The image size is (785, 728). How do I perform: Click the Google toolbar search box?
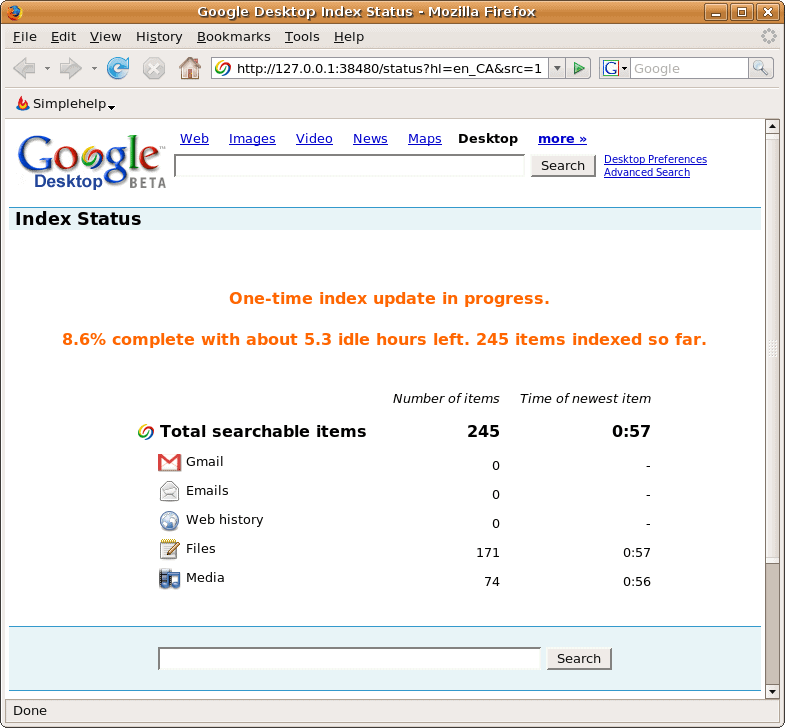pos(689,68)
